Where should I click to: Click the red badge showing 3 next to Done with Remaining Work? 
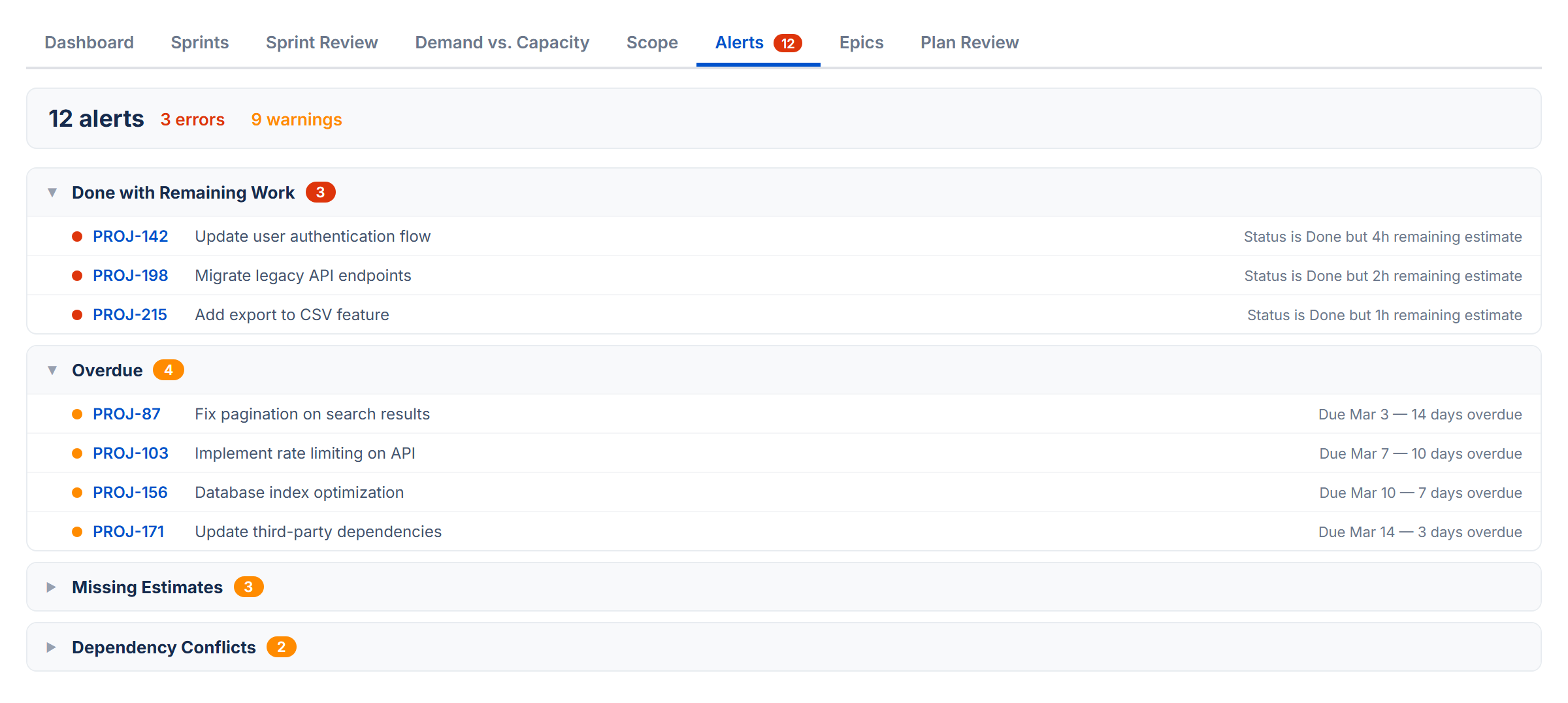click(x=321, y=191)
